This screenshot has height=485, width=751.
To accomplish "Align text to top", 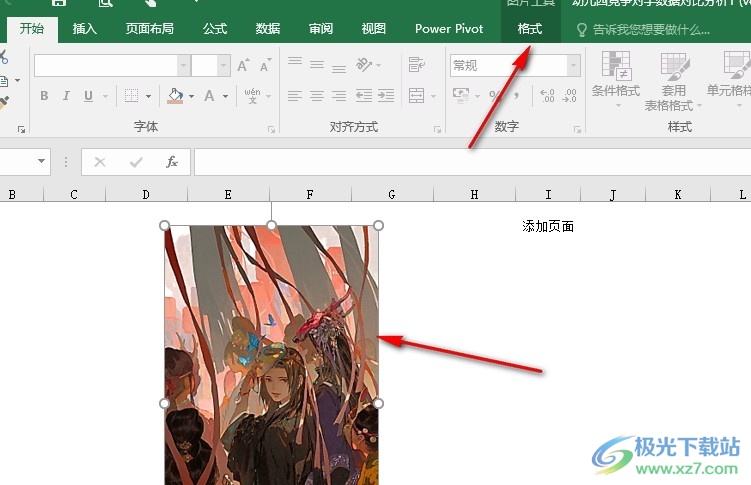I will 295,61.
